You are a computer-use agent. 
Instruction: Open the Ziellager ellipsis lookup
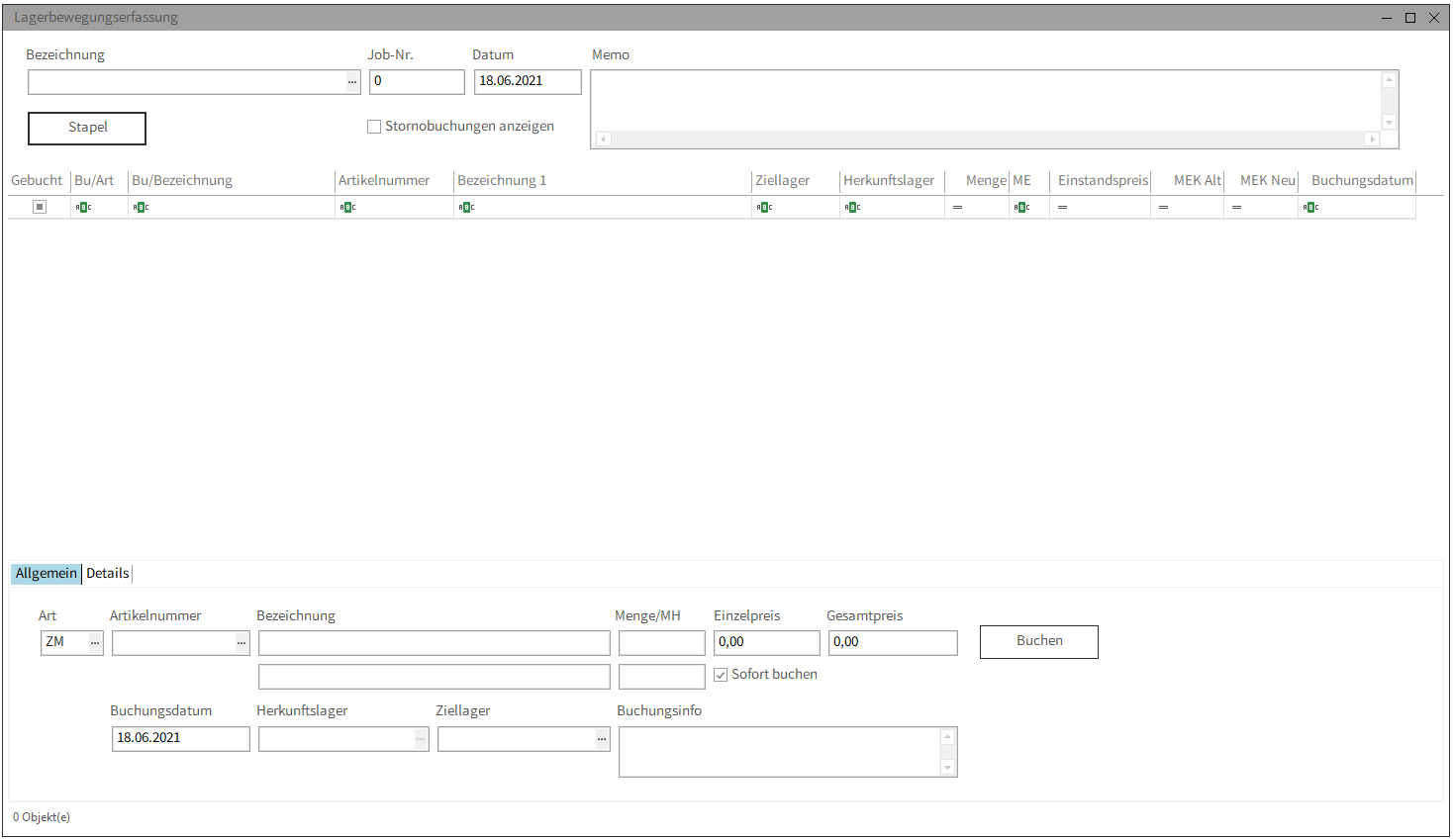tap(602, 739)
